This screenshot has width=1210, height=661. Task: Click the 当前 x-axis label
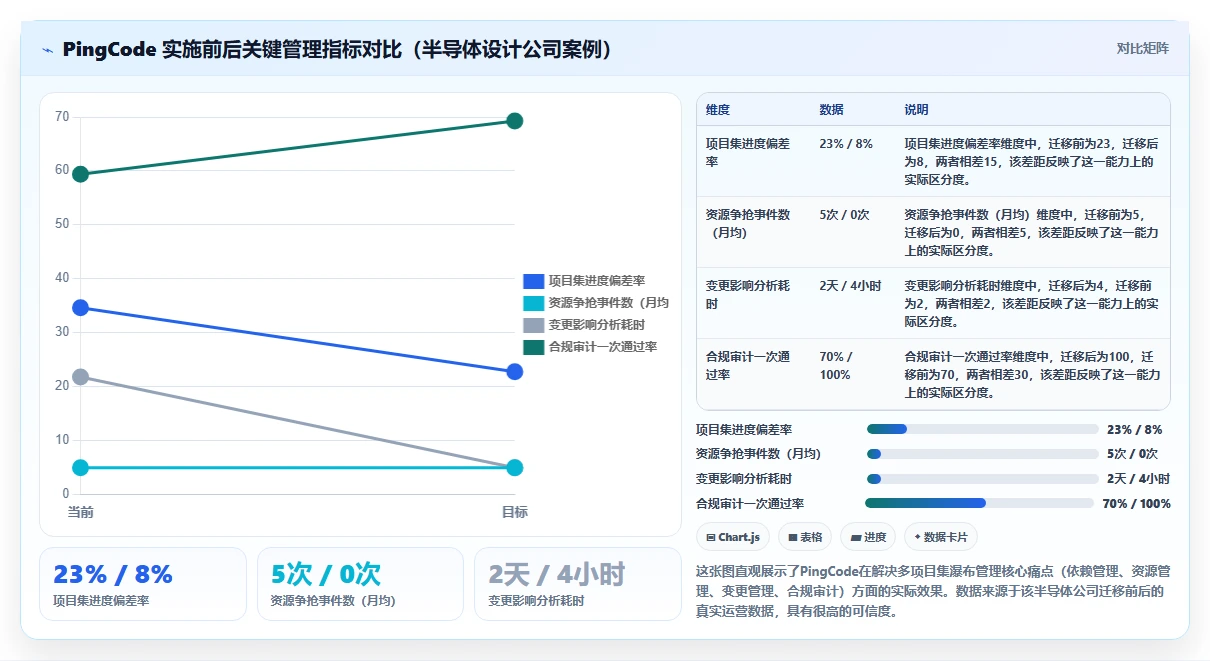81,512
